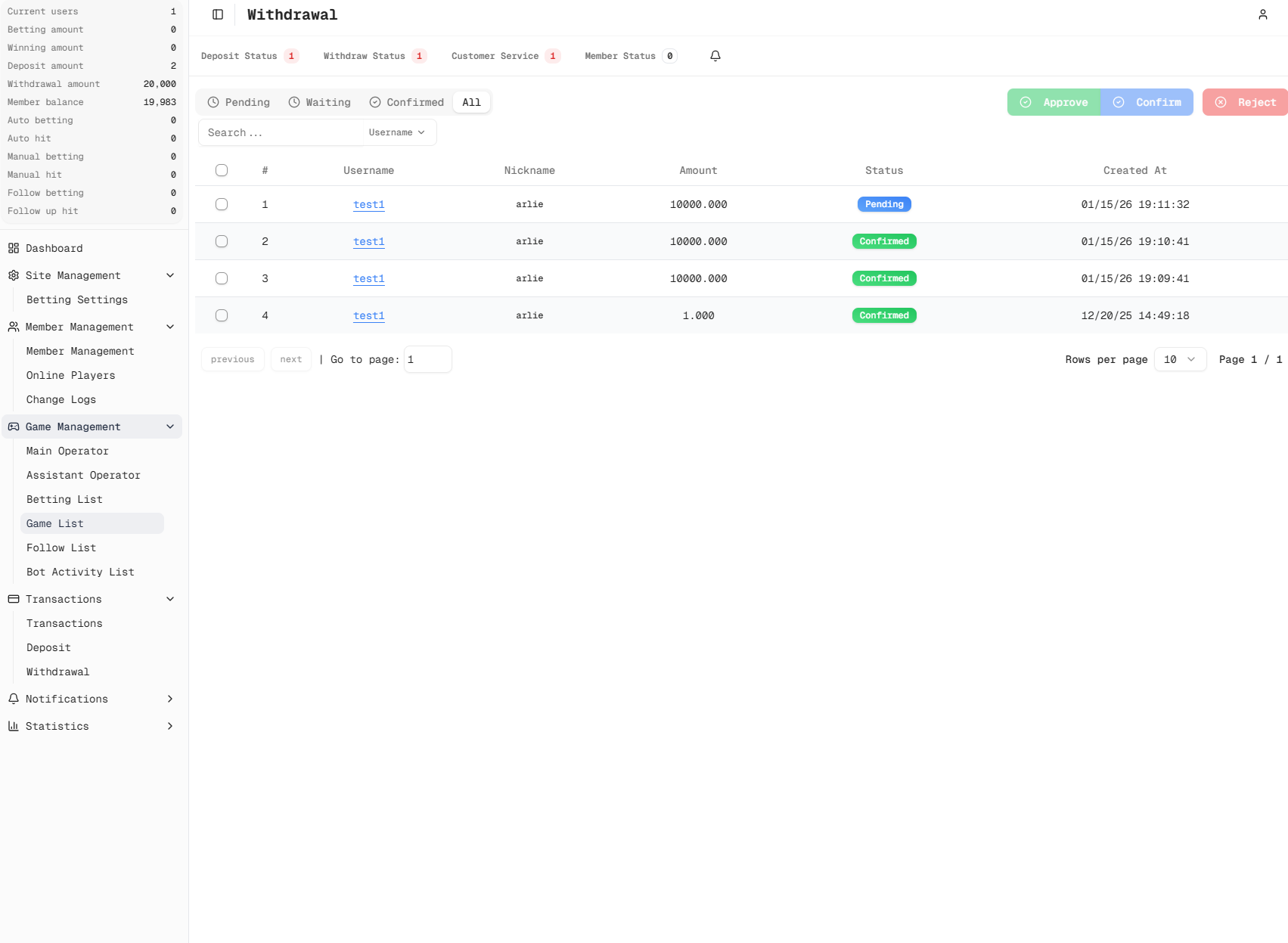Check the box for the Pending withdrawal row
This screenshot has height=943, width=1288.
point(222,204)
